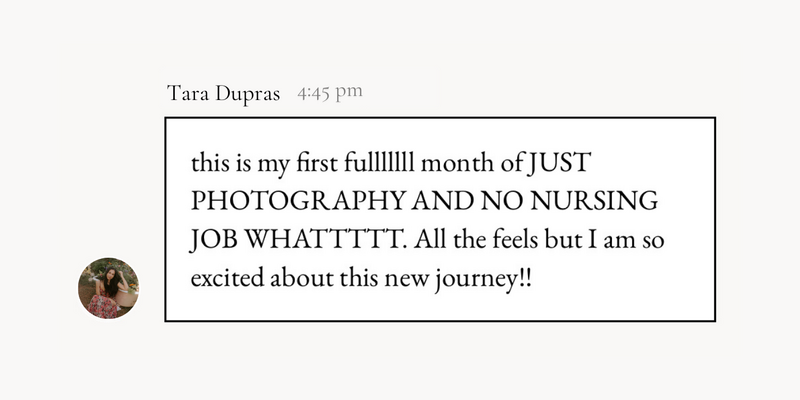Image resolution: width=800 pixels, height=400 pixels.
Task: Click the word journey!! at message end
Action: coord(483,280)
